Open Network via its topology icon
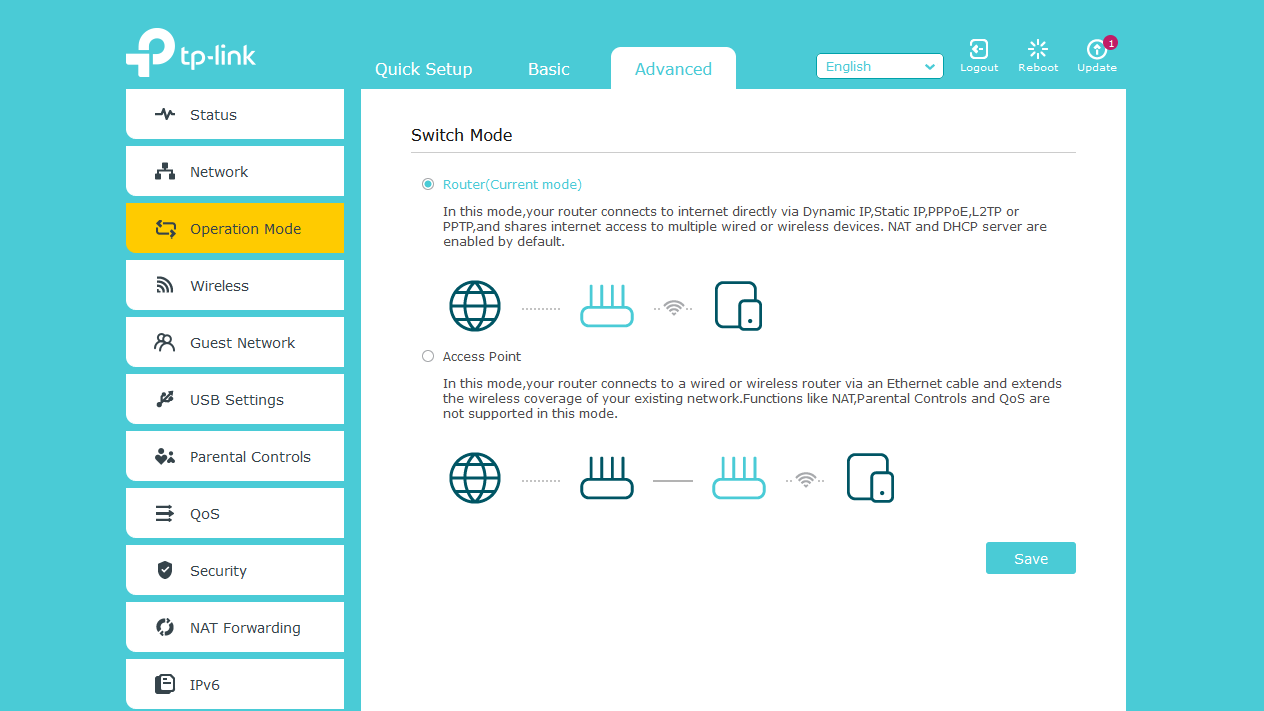The width and height of the screenshot is (1264, 711). pos(165,171)
